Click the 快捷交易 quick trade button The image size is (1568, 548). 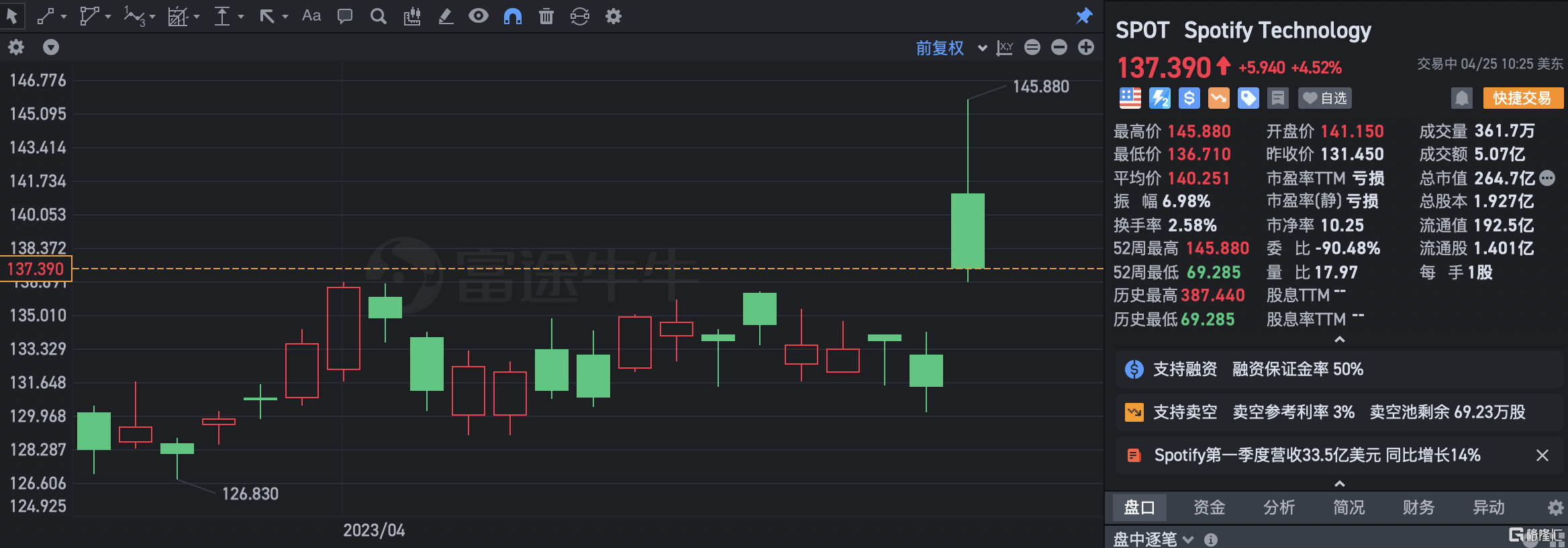[x=1522, y=99]
